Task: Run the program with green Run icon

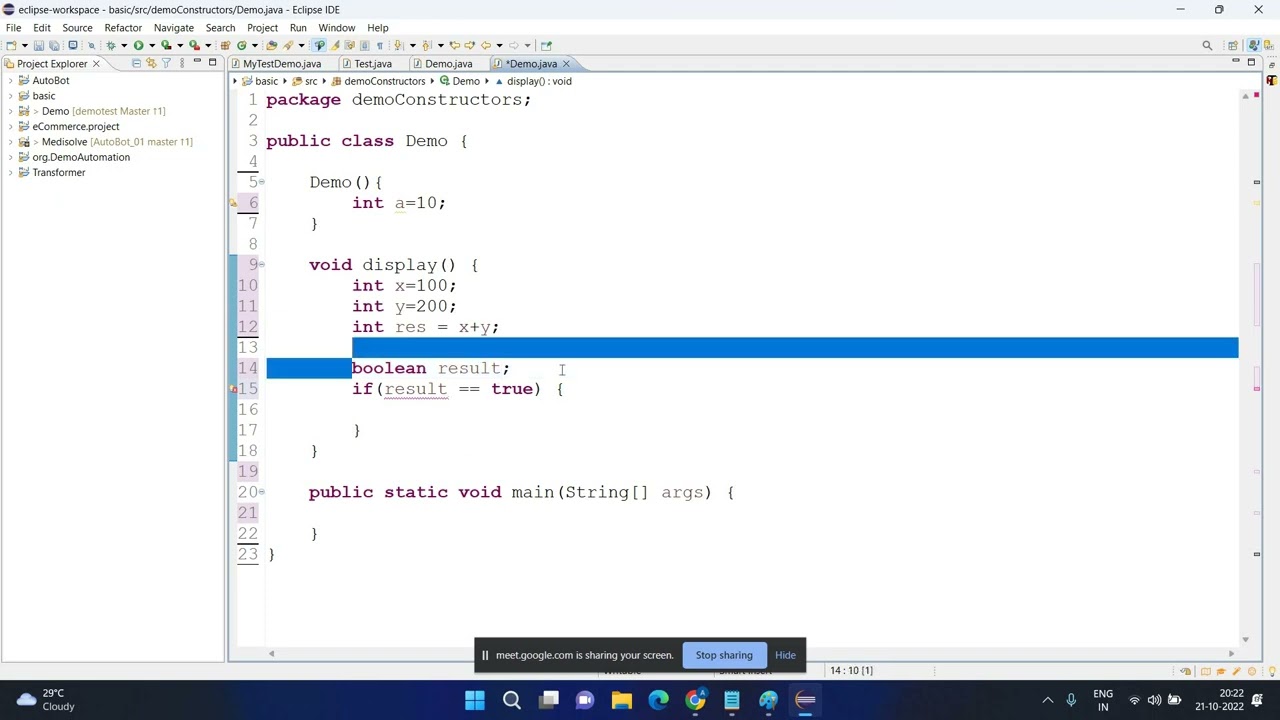Action: click(x=139, y=45)
